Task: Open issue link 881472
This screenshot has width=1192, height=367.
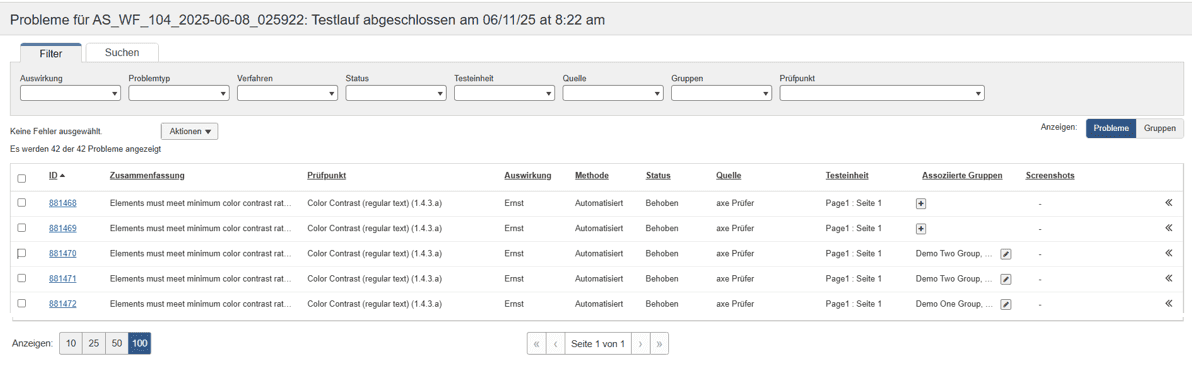Action: (62, 304)
